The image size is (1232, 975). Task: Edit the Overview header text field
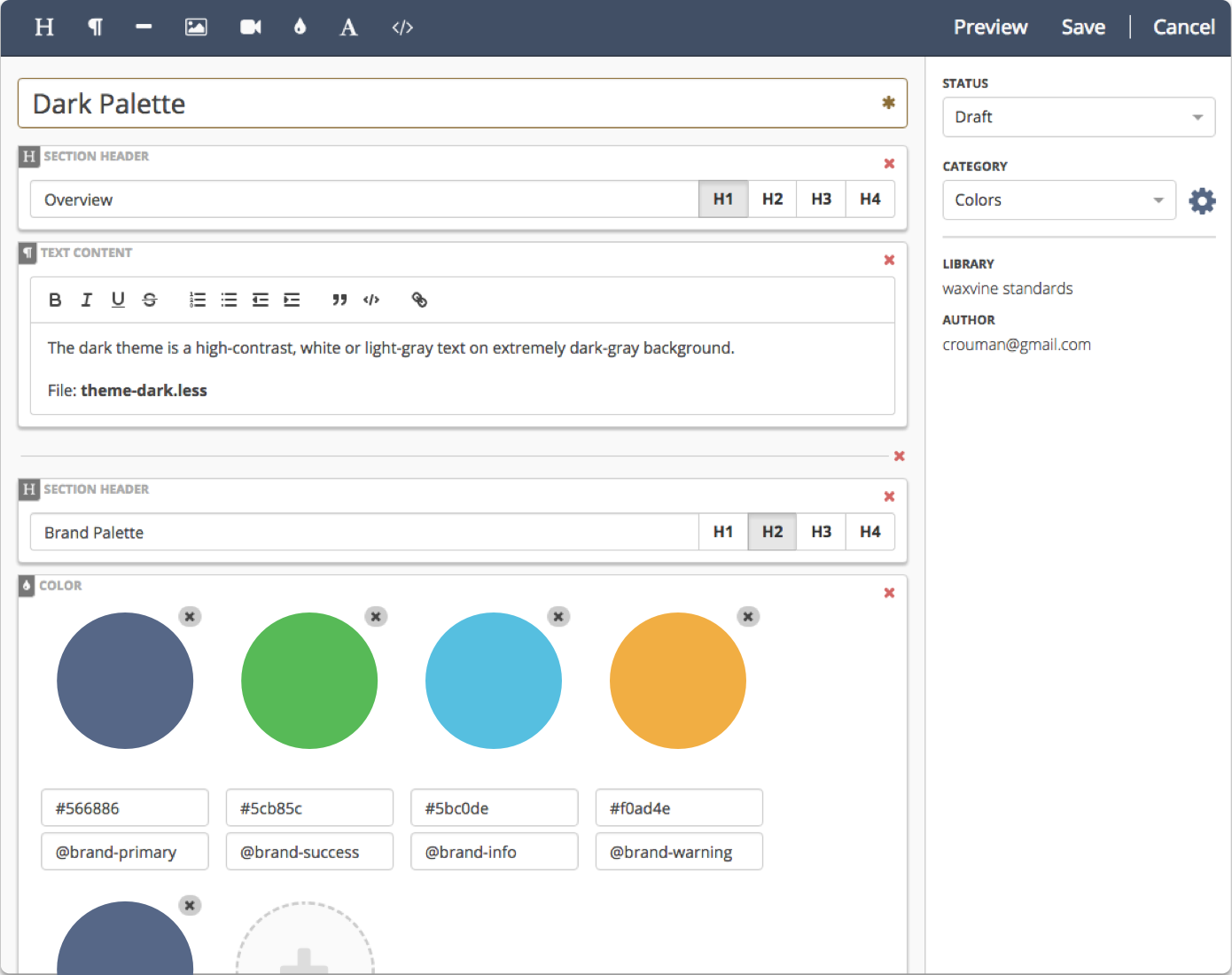(x=364, y=199)
